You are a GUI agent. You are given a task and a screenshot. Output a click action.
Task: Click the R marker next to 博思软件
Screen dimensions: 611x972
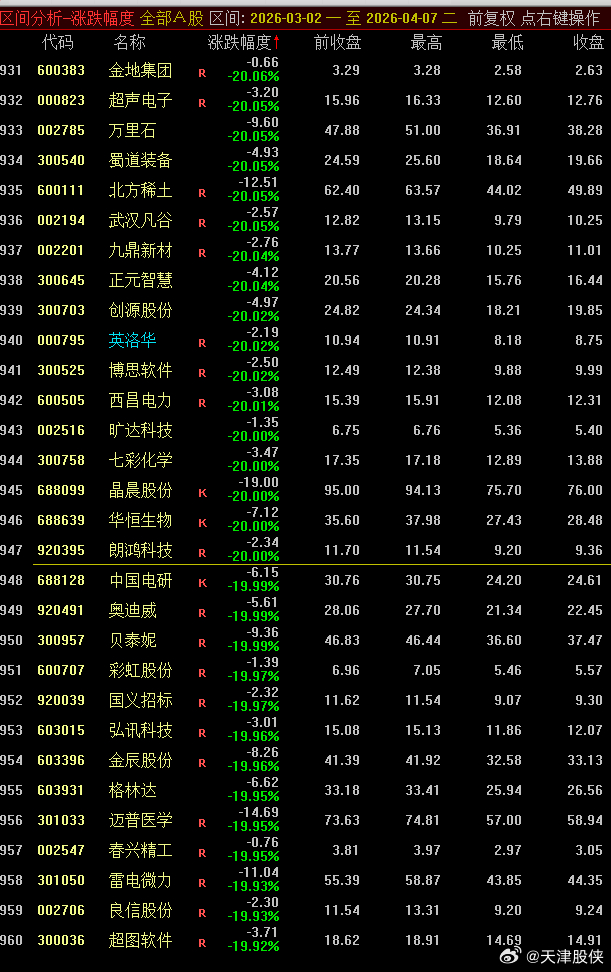(202, 373)
